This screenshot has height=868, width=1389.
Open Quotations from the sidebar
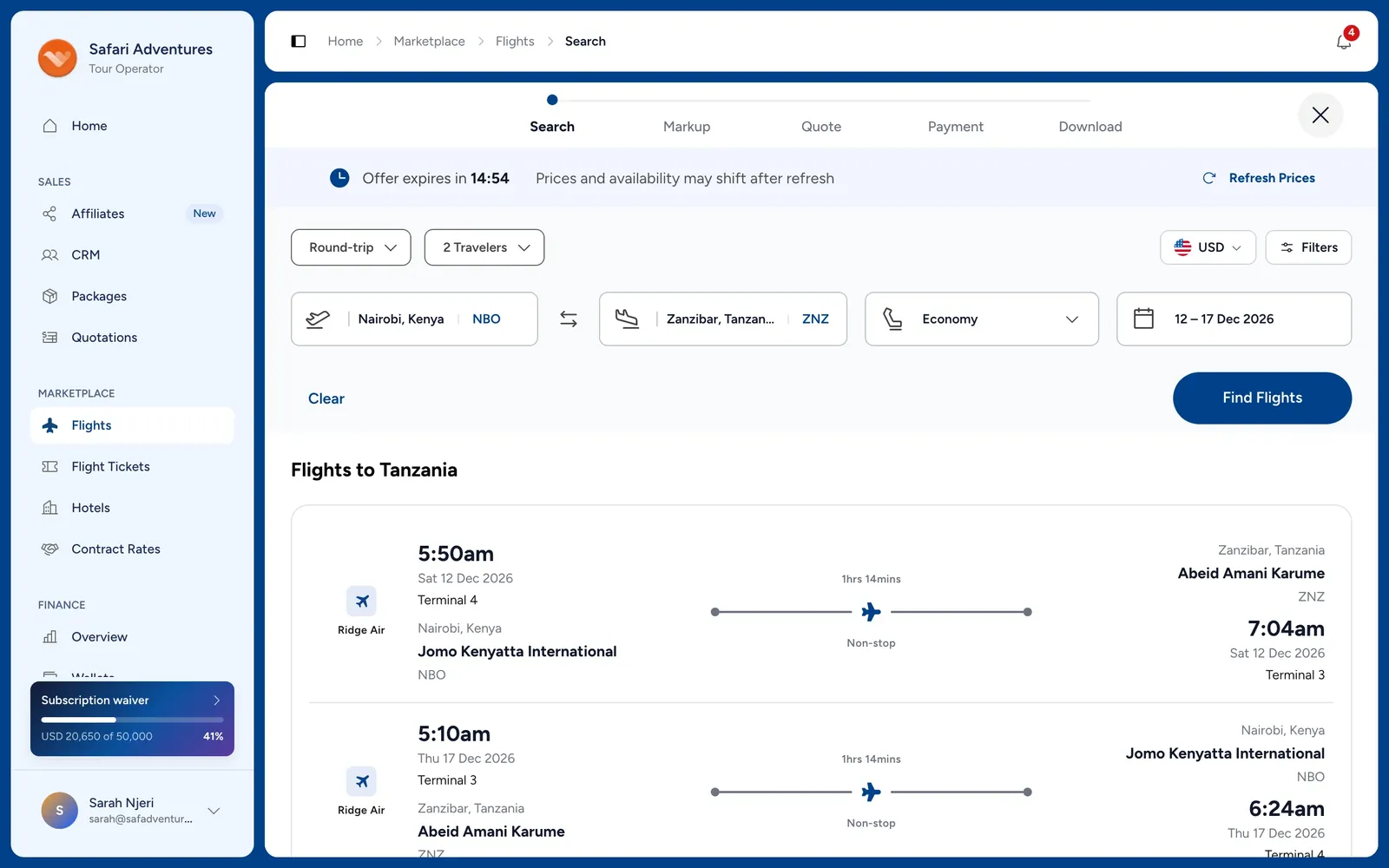tap(132, 338)
